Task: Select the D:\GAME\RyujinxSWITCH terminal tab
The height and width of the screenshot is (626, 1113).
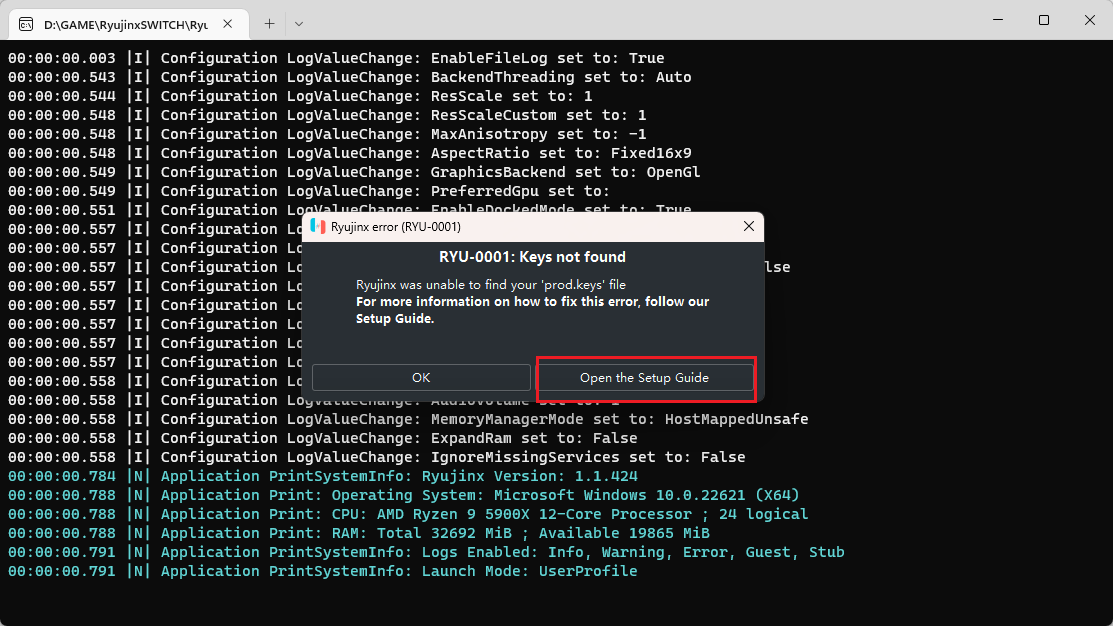Action: (129, 24)
